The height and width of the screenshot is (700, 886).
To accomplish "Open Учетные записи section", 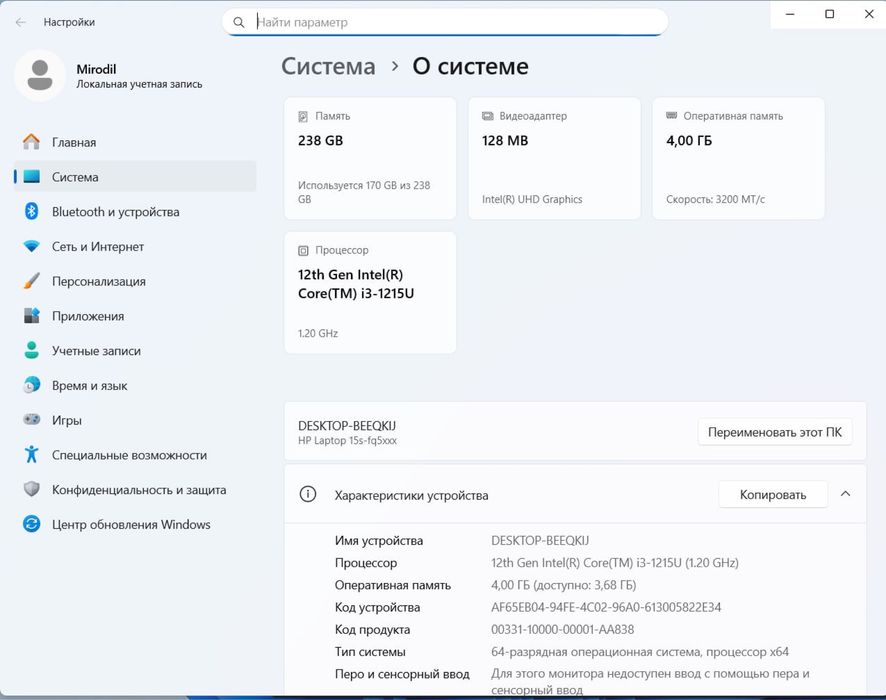I will [x=134, y=351].
